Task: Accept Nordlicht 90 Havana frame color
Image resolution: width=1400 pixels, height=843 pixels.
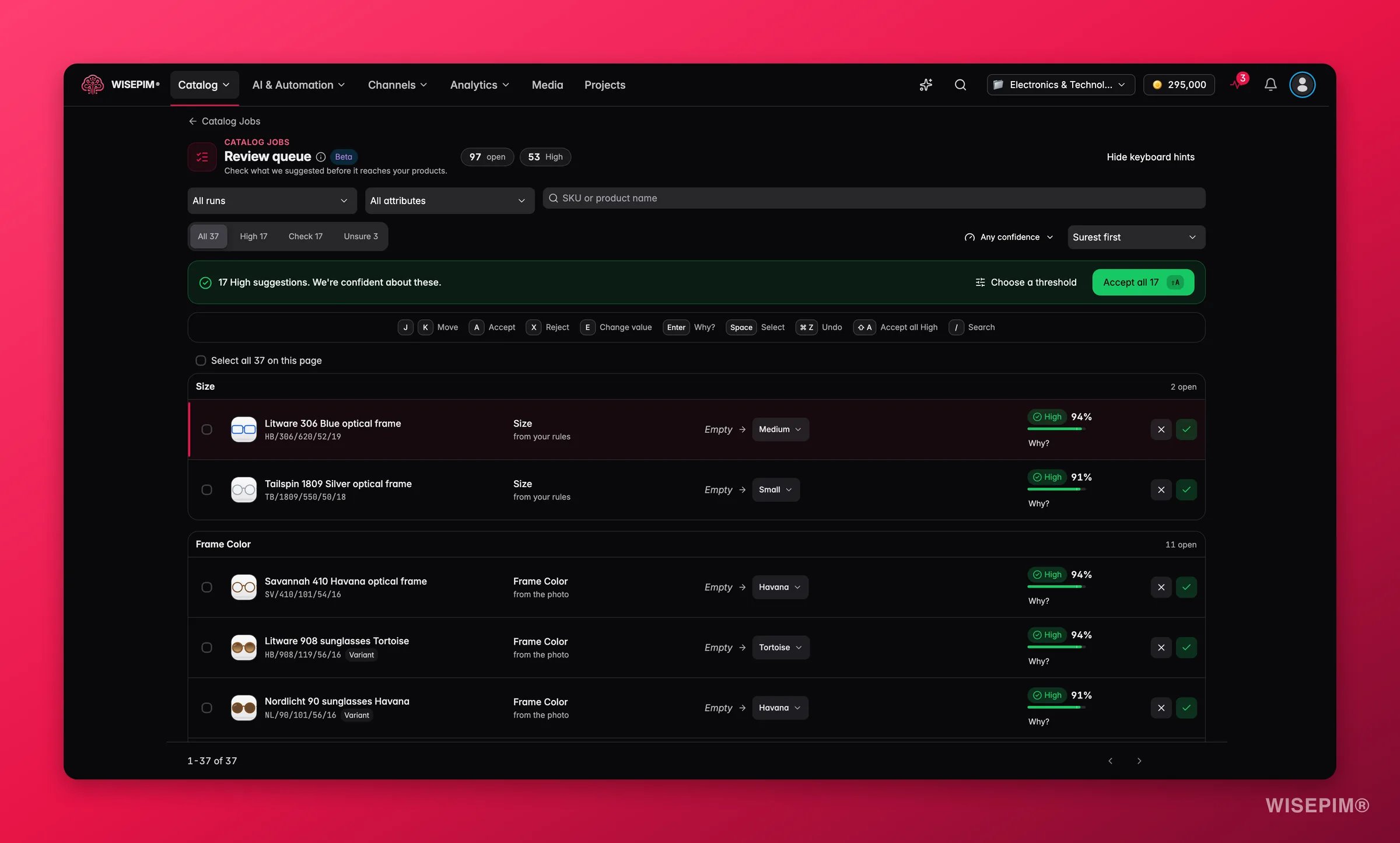Action: click(x=1186, y=708)
